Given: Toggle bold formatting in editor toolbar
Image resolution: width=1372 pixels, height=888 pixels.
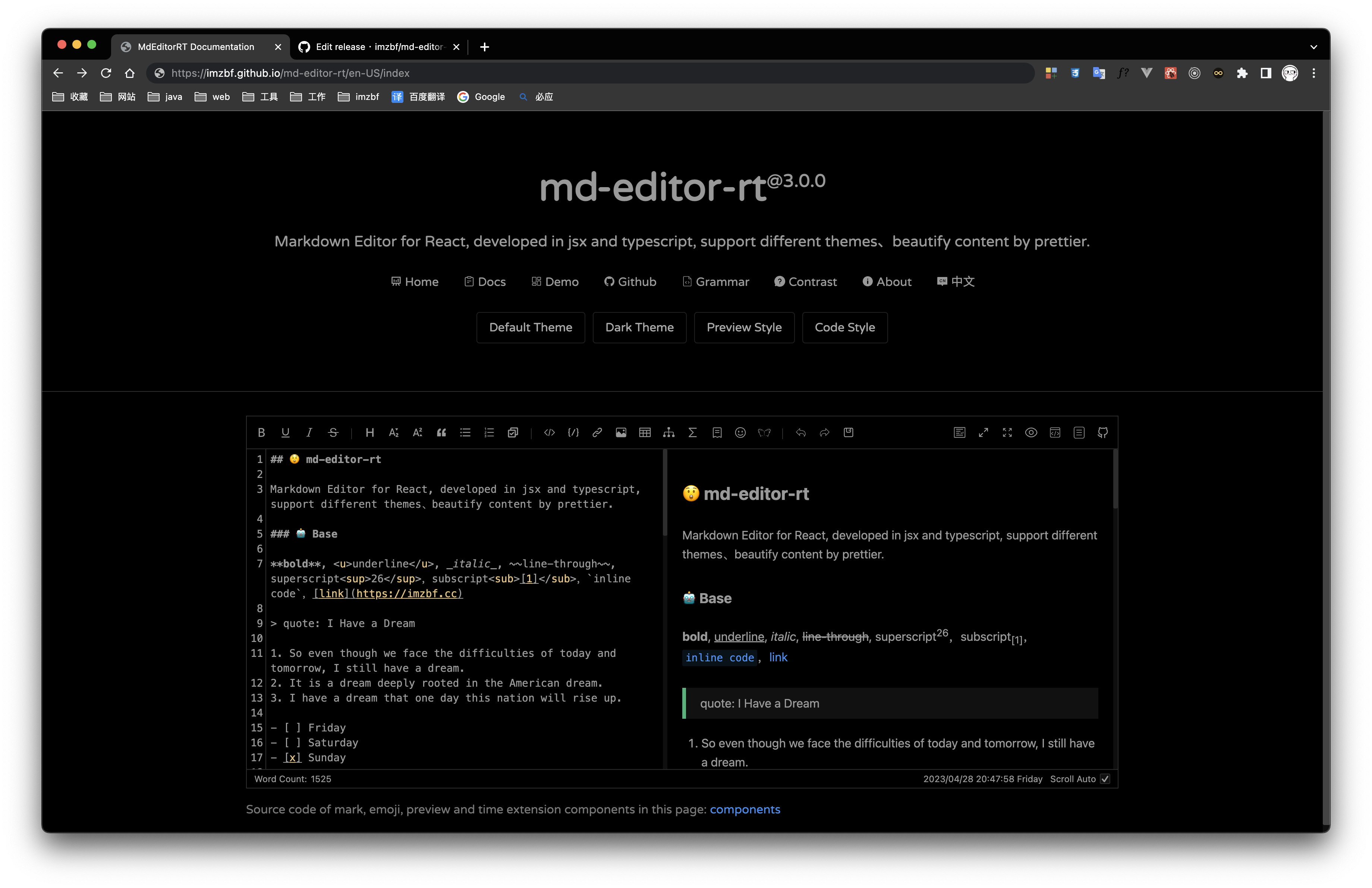Looking at the screenshot, I should pos(261,433).
